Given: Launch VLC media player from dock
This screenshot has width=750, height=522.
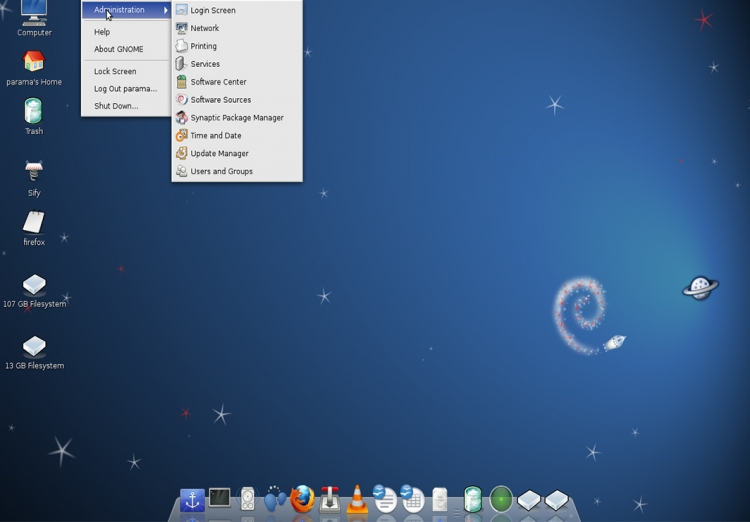Looking at the screenshot, I should point(357,498).
